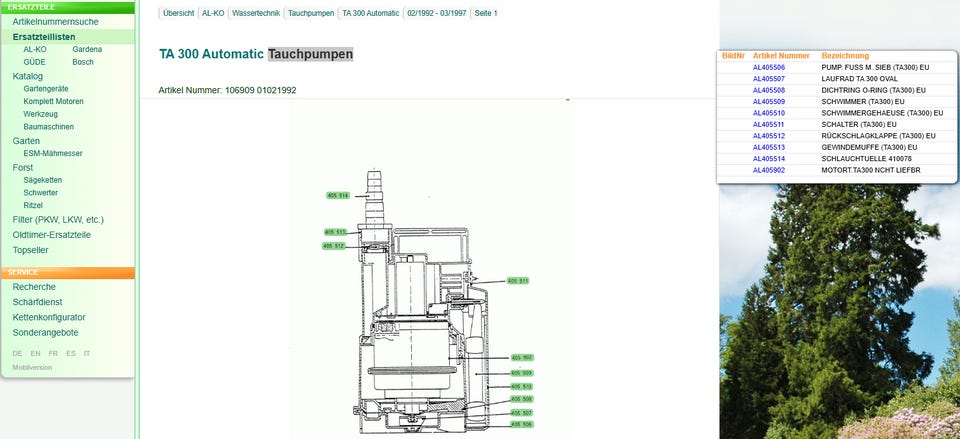Switch language to ES
Image resolution: width=960 pixels, height=439 pixels.
(x=71, y=353)
